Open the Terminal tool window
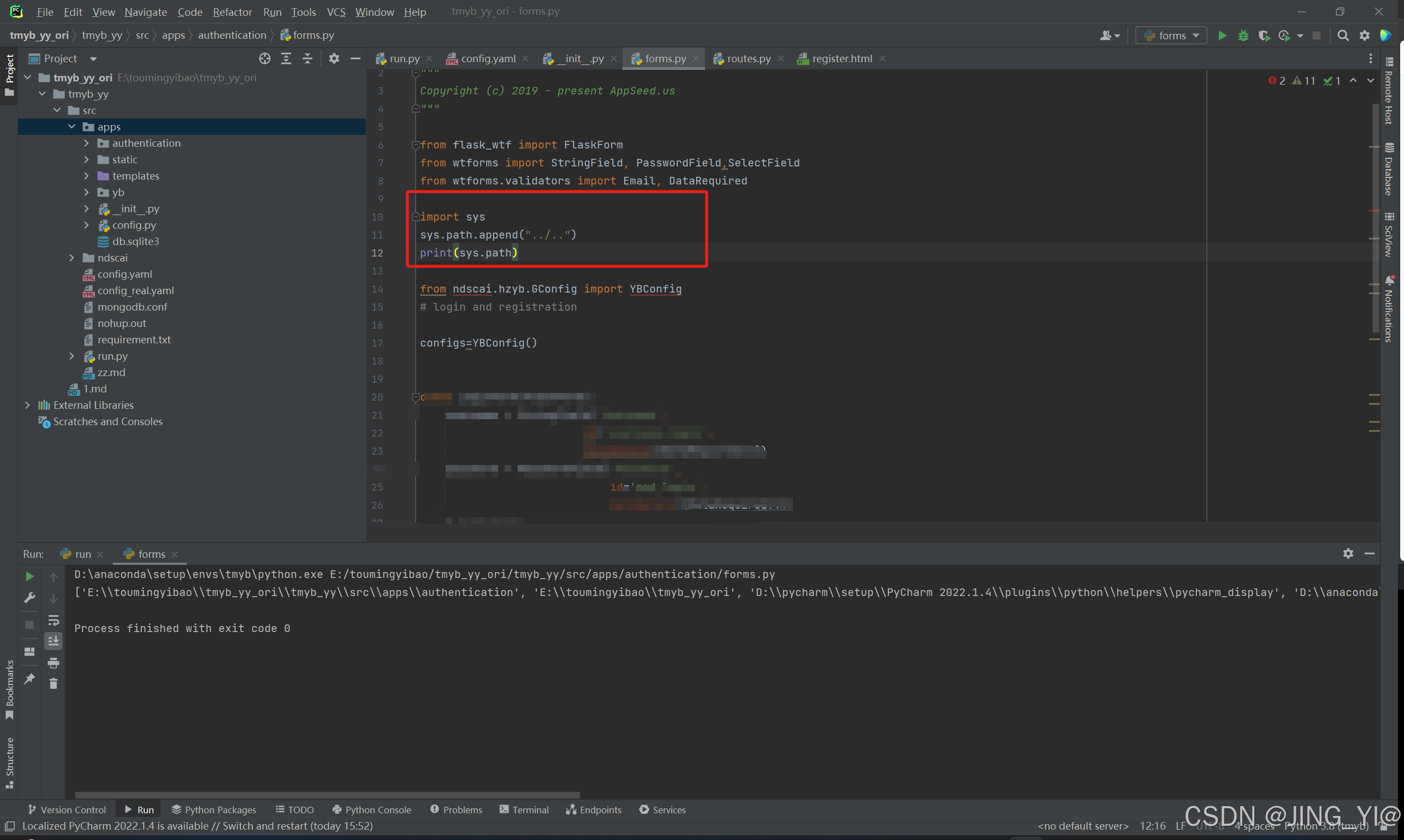The width and height of the screenshot is (1404, 840). pos(524,810)
